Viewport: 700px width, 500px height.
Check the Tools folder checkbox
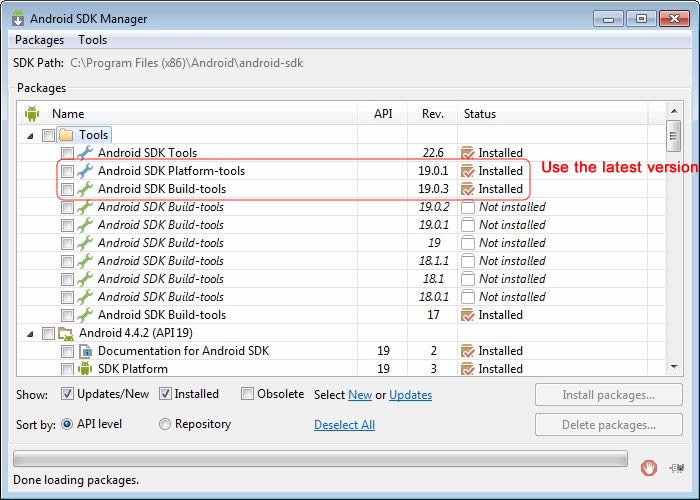pyautogui.click(x=48, y=135)
